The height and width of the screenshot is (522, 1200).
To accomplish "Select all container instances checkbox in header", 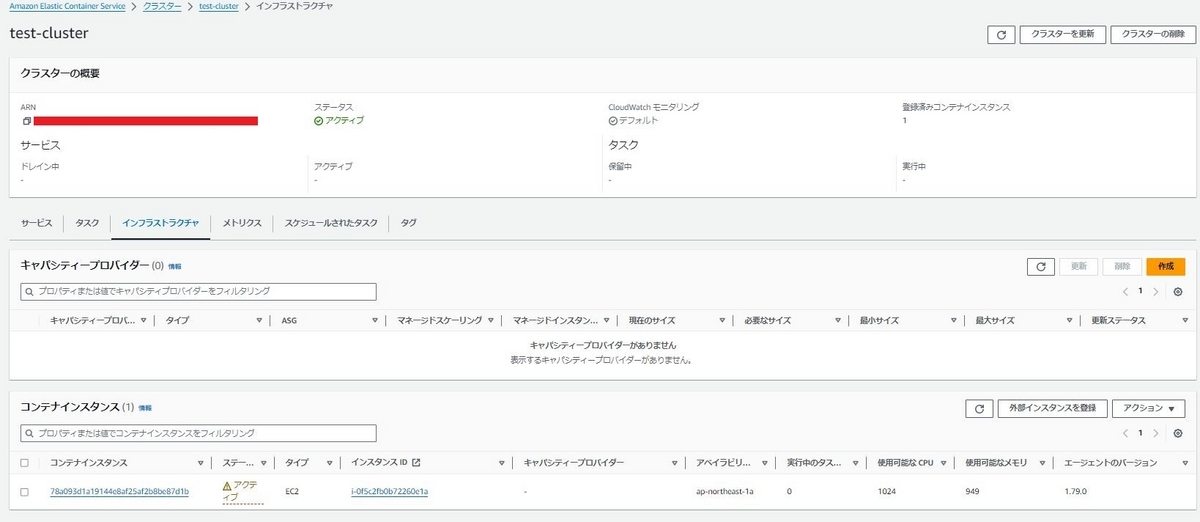I will tap(25, 463).
